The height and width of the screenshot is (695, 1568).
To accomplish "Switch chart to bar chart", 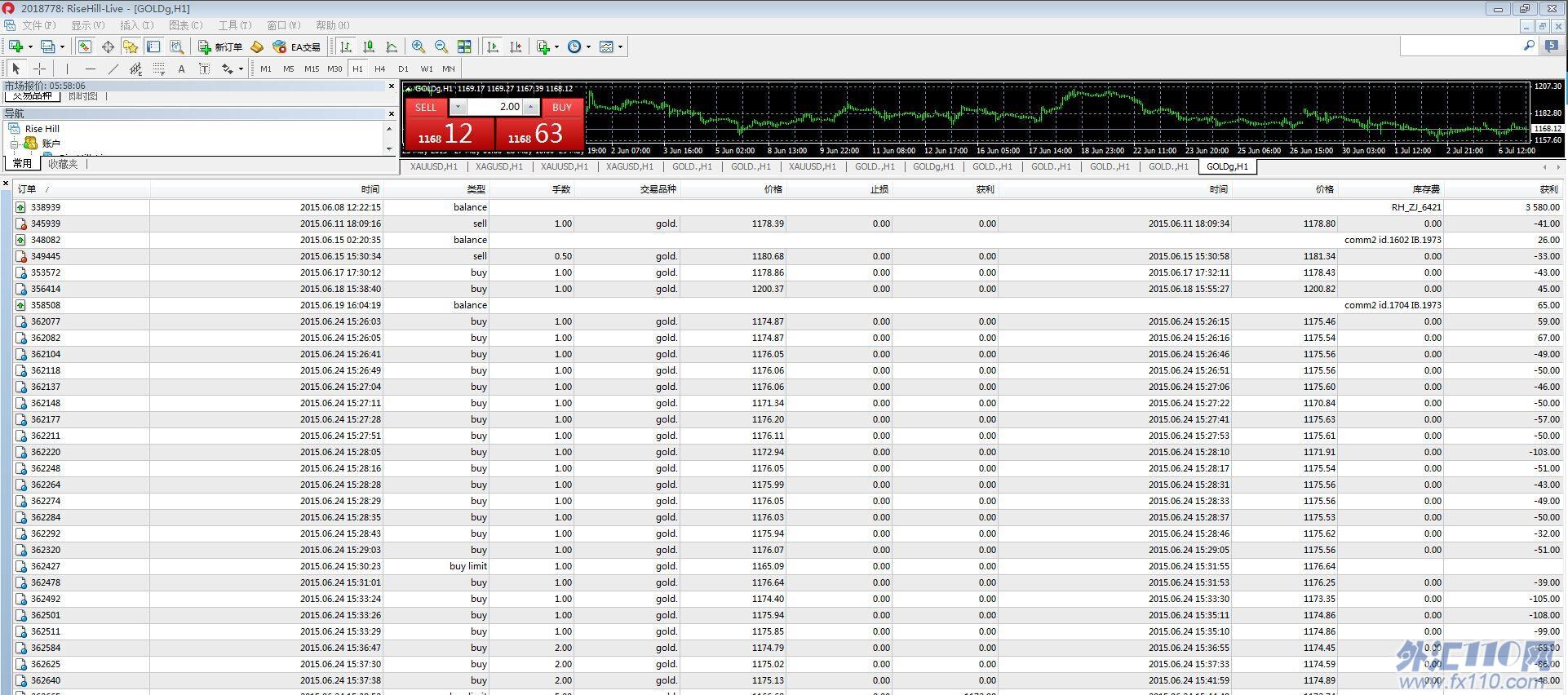I will (x=346, y=46).
